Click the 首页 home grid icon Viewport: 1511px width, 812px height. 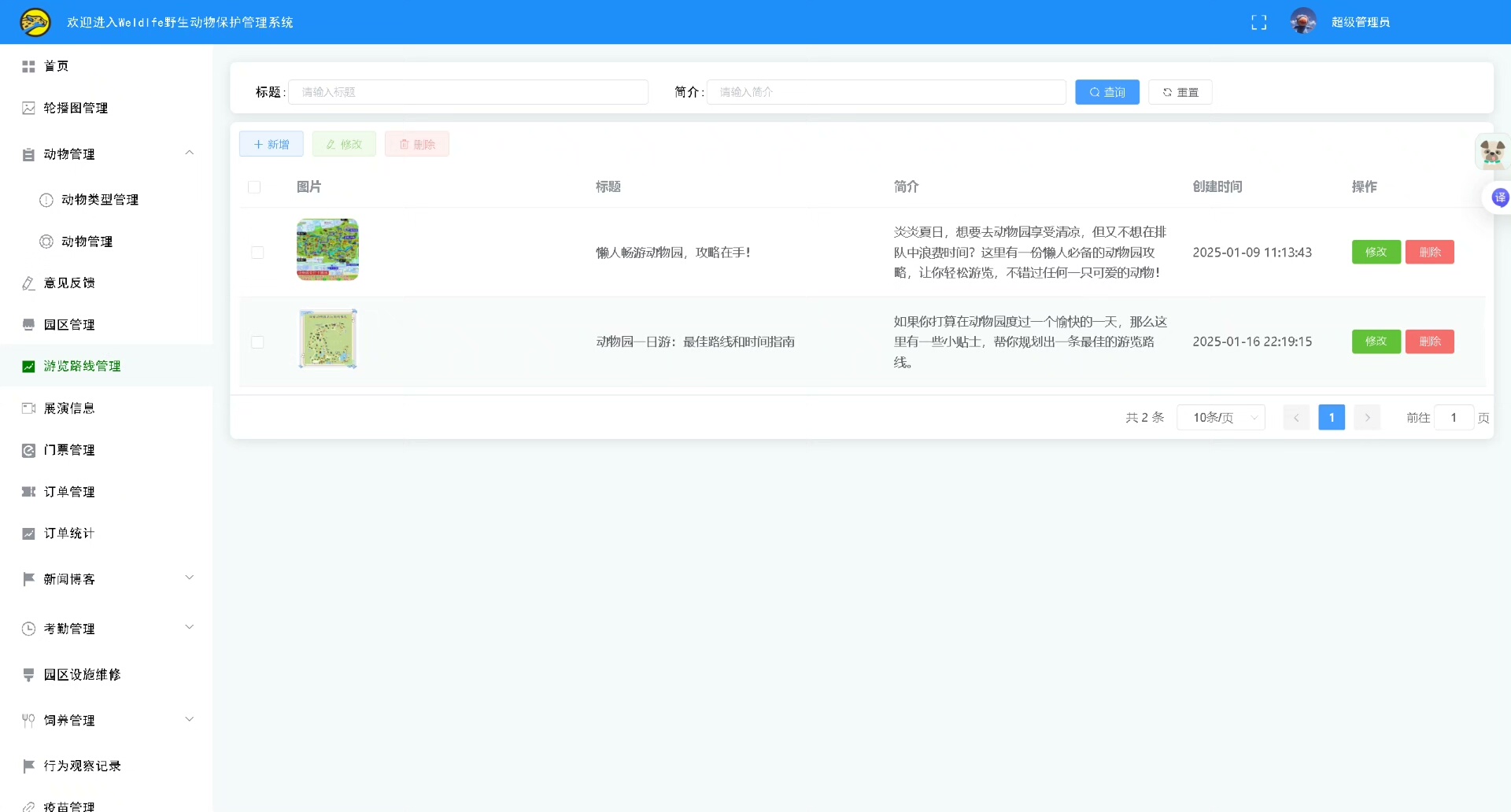click(29, 66)
